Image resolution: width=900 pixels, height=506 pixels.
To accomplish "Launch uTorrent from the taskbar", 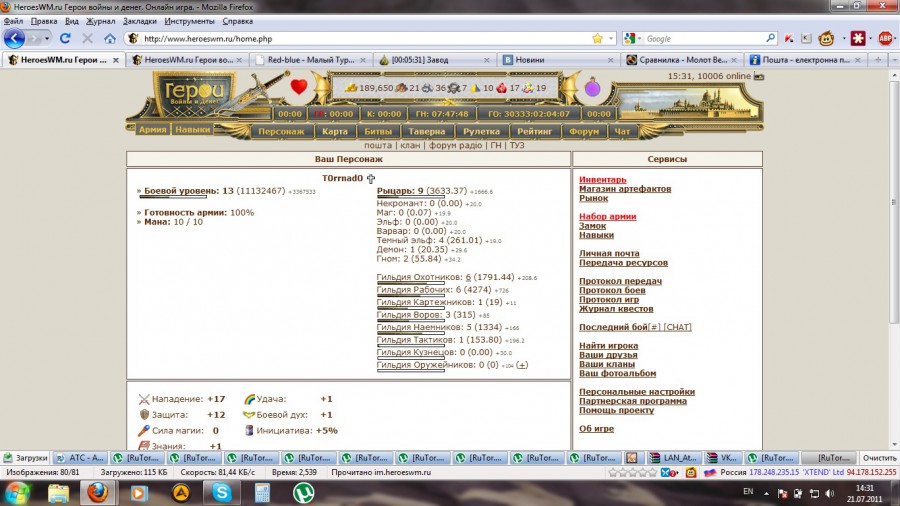I will point(303,492).
